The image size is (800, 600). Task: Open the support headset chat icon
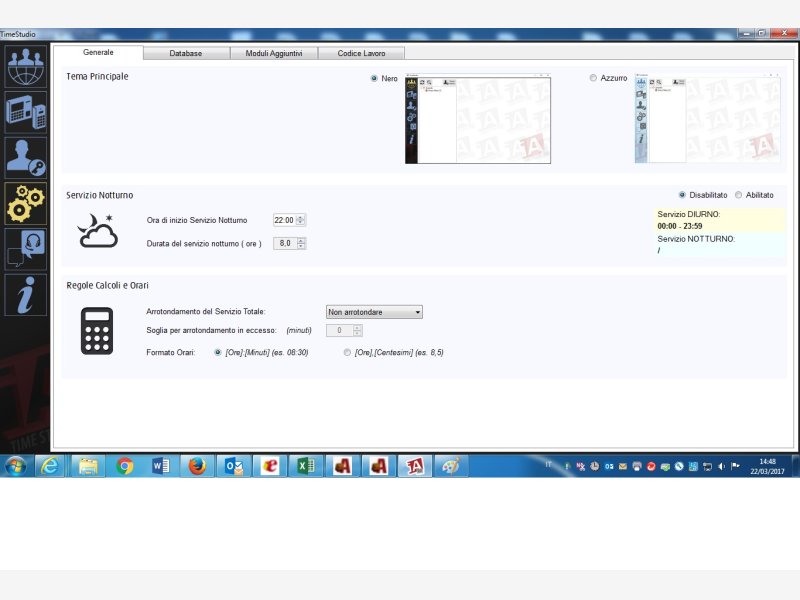click(x=25, y=249)
